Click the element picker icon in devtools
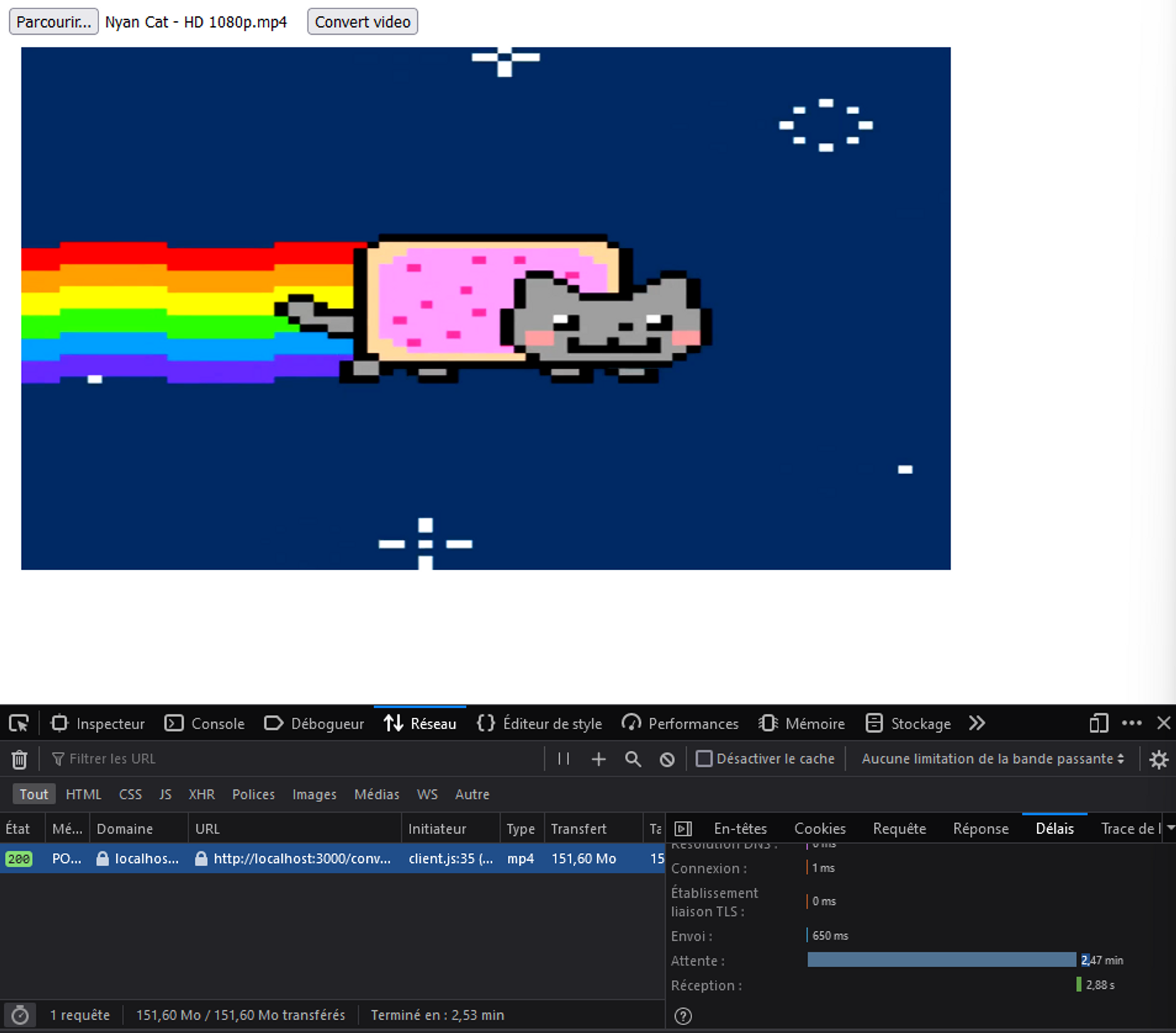Screen dimensions: 1176x1033 [19, 723]
